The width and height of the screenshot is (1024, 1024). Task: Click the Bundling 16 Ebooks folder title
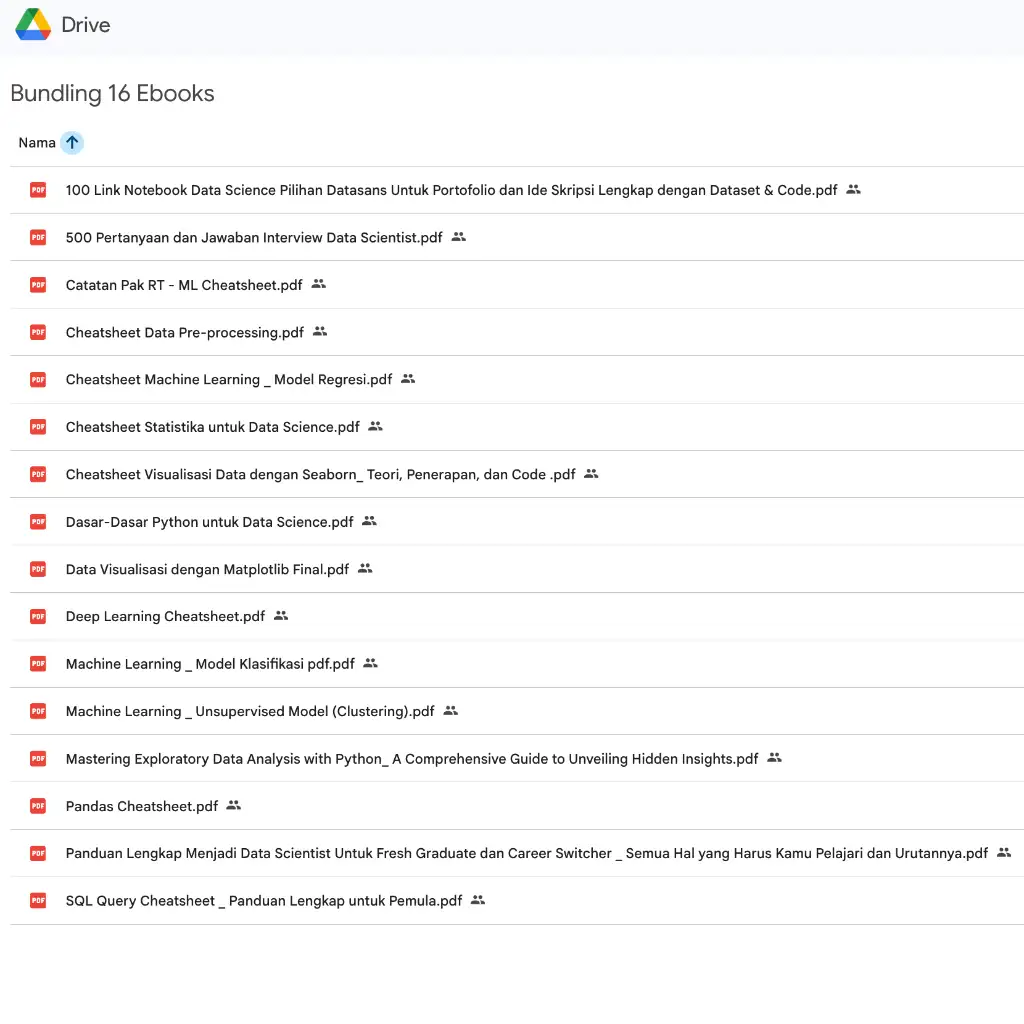pos(112,94)
